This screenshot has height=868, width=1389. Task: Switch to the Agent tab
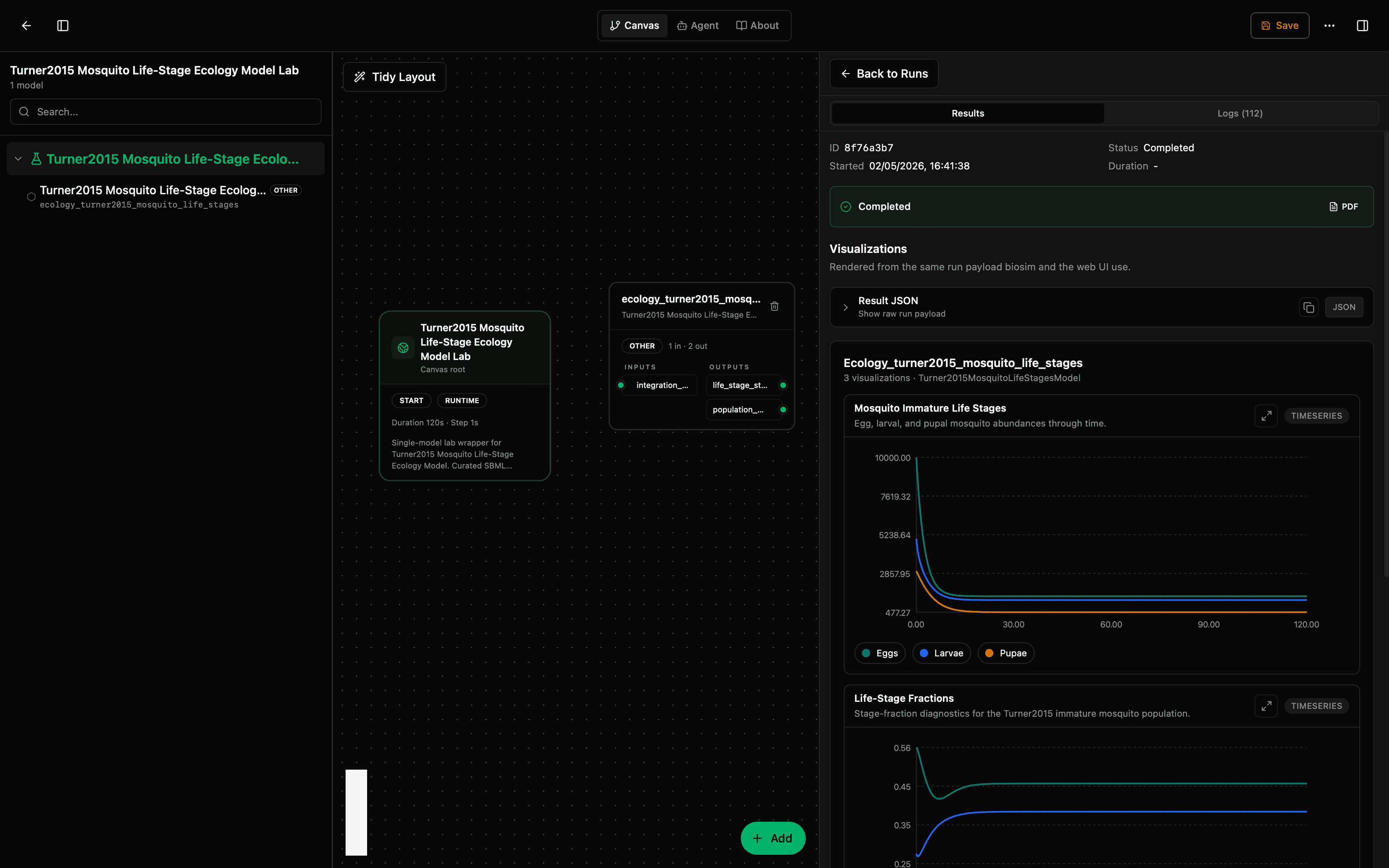(698, 25)
